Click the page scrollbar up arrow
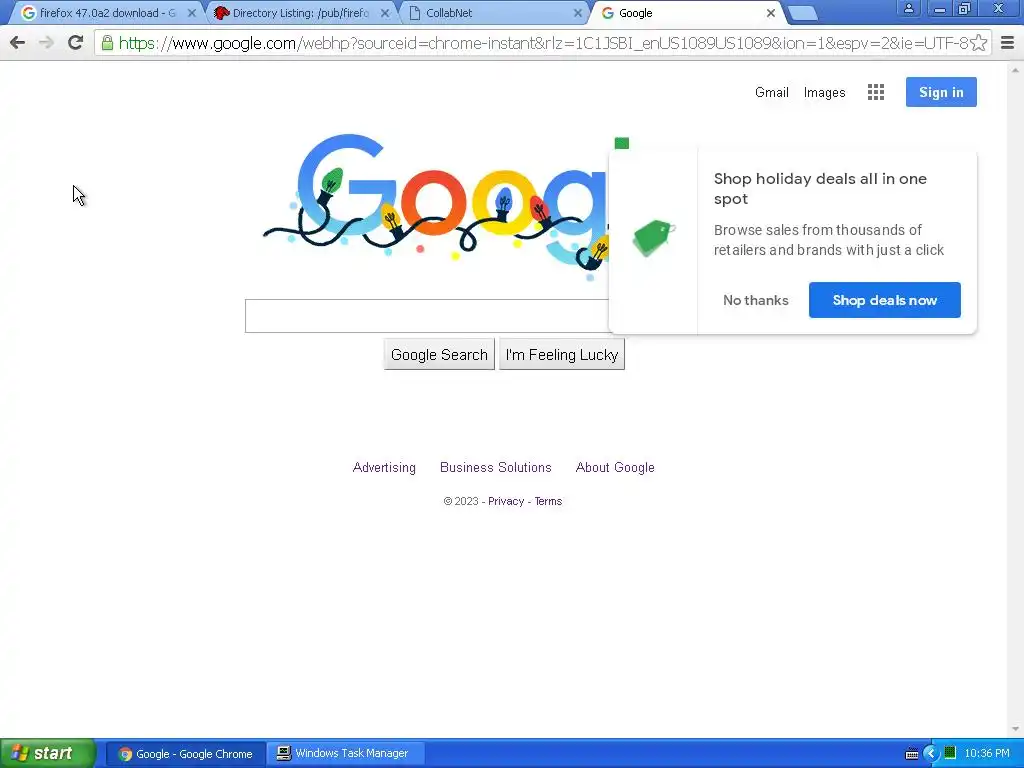Viewport: 1024px width, 768px height. click(1015, 70)
